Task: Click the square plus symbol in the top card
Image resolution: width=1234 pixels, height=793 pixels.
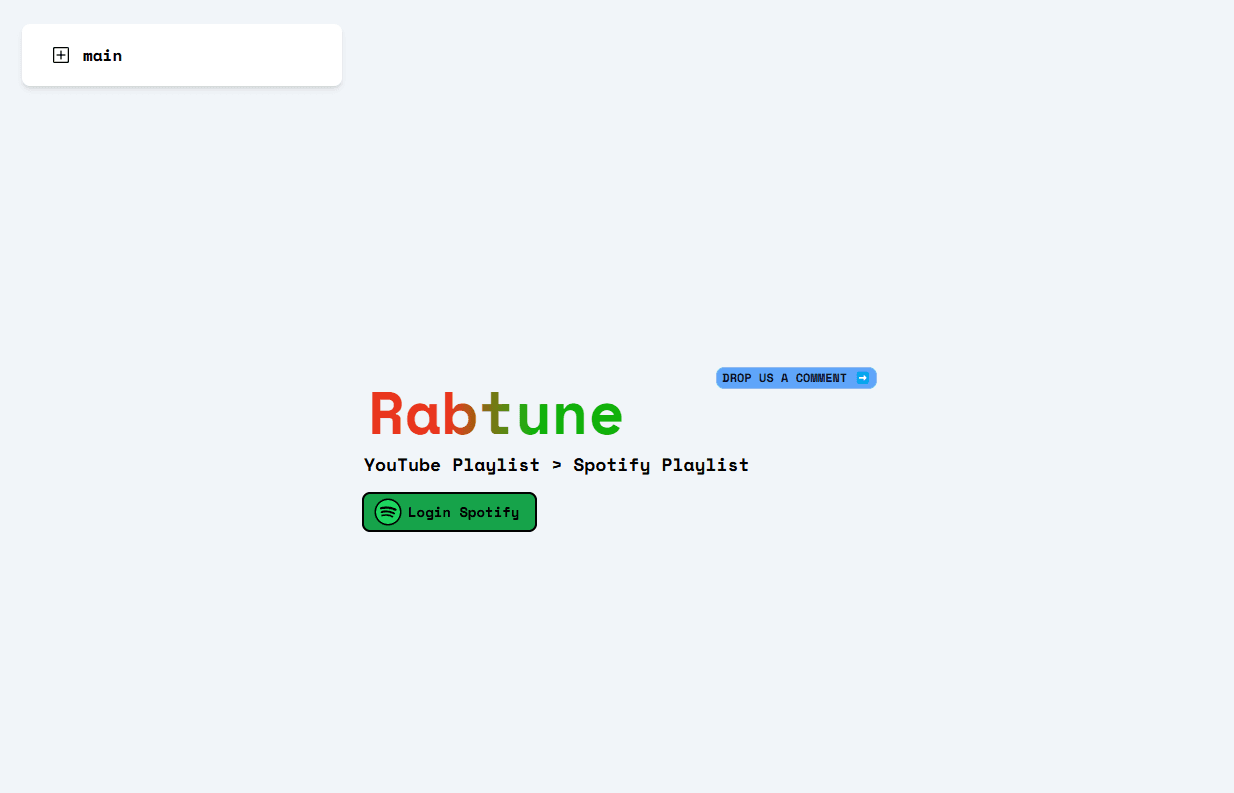Action: pos(61,55)
